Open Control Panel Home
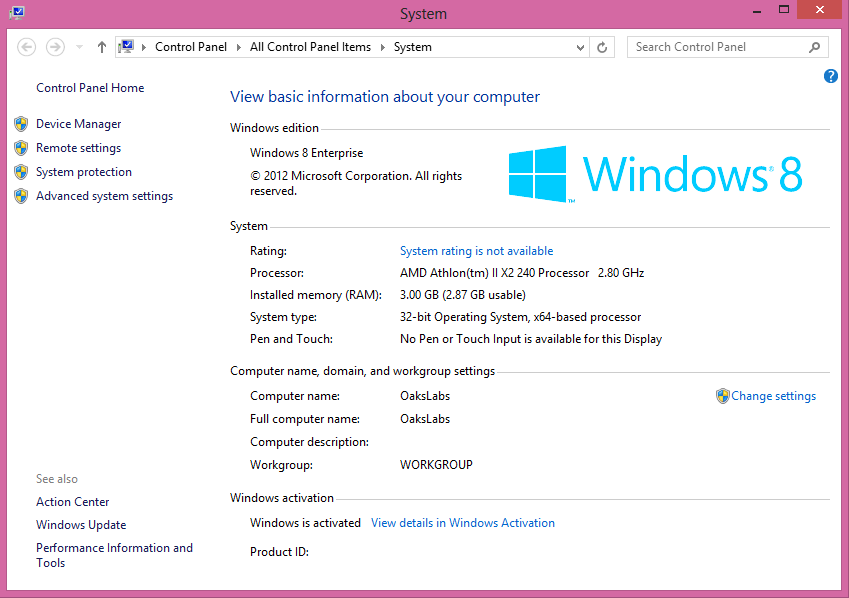The width and height of the screenshot is (849, 598). 90,88
